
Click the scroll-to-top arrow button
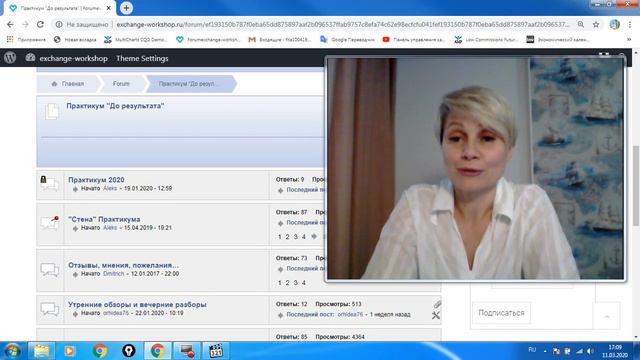click(x=607, y=316)
